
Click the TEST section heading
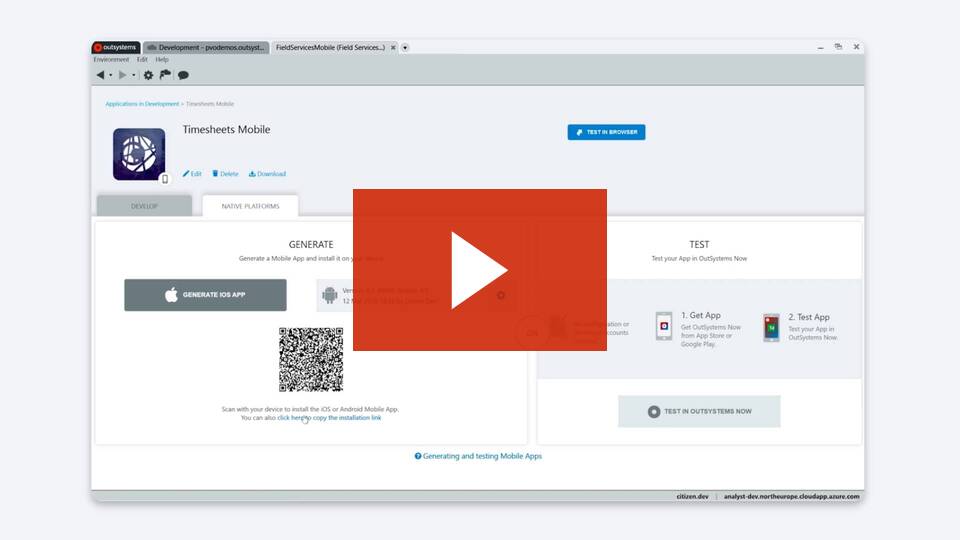[699, 244]
